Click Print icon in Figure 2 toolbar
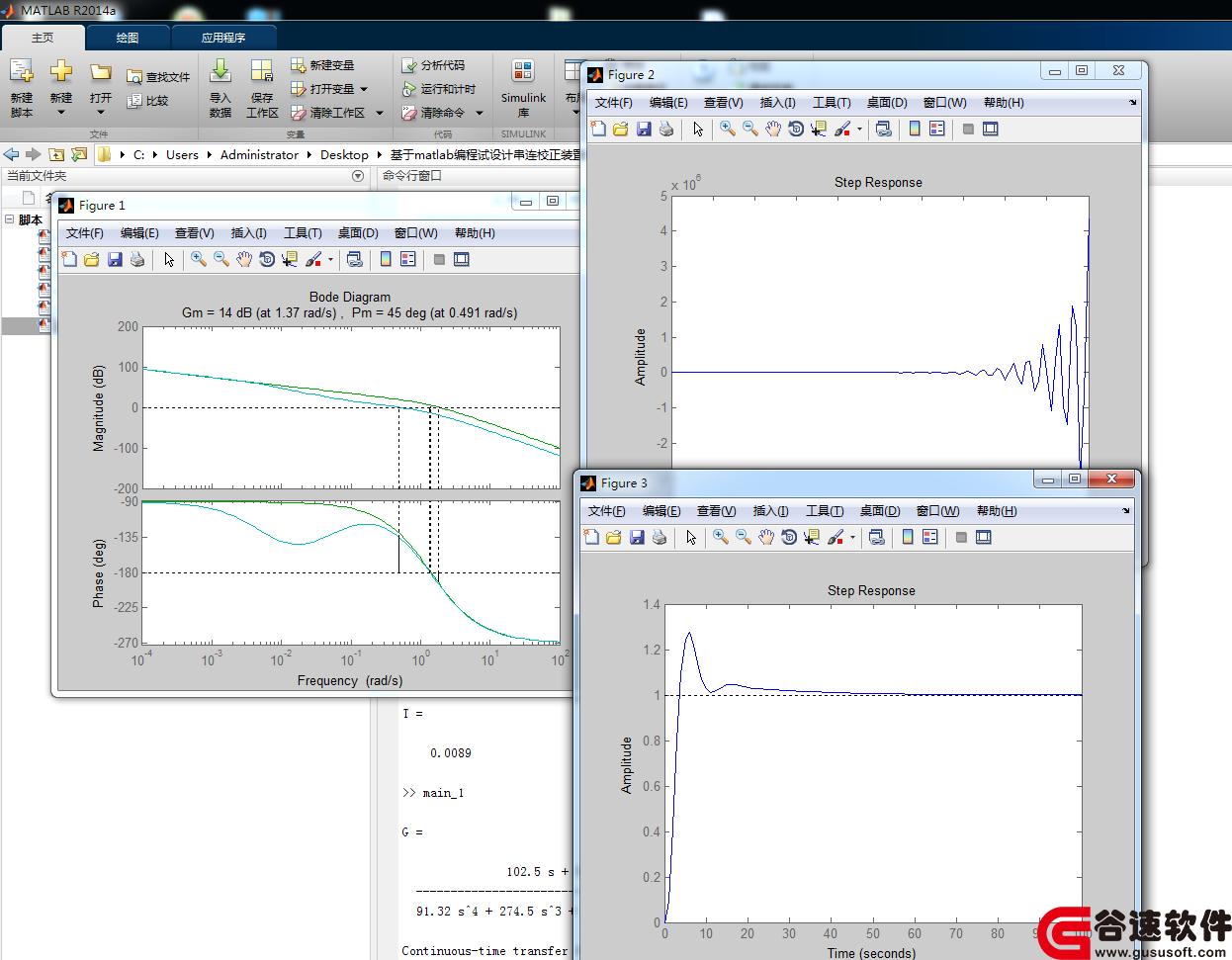The height and width of the screenshot is (960, 1232). tap(666, 129)
